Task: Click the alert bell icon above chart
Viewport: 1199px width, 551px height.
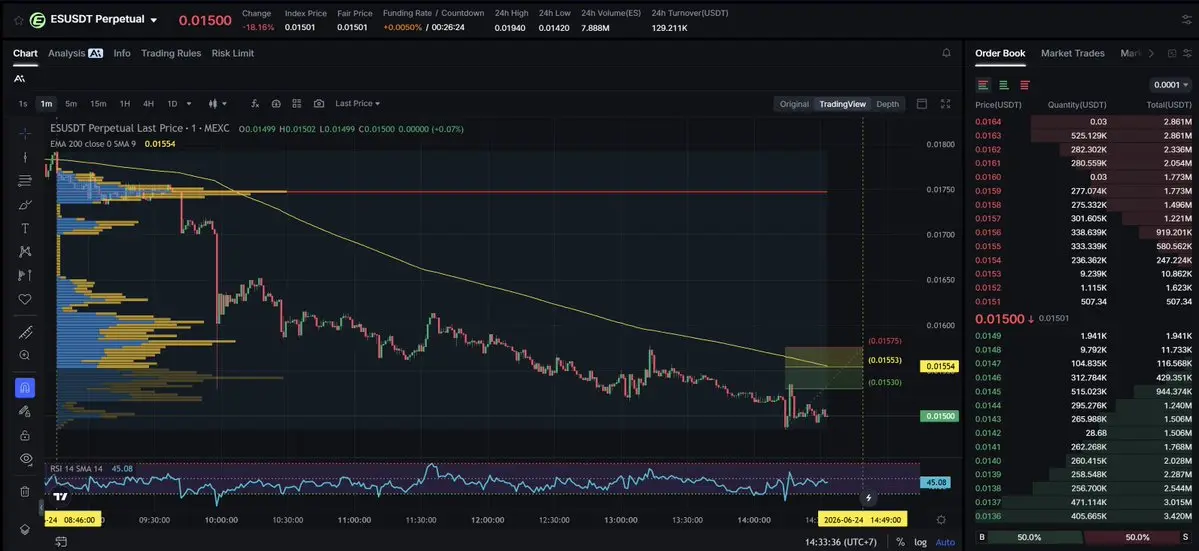Action: 947,53
